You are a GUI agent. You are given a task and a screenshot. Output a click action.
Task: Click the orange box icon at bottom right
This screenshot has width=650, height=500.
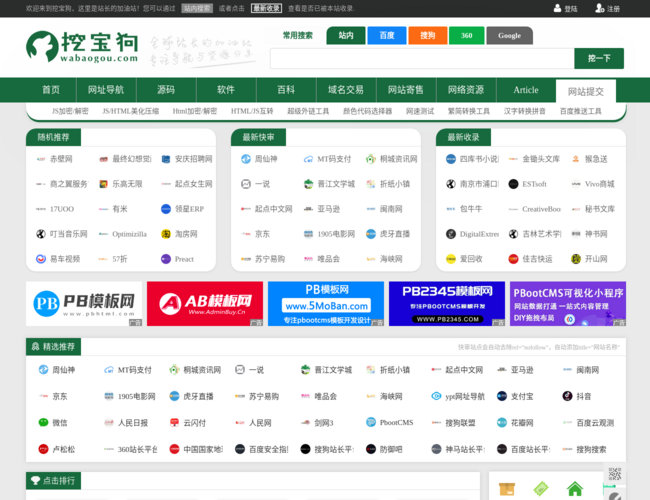point(507,489)
